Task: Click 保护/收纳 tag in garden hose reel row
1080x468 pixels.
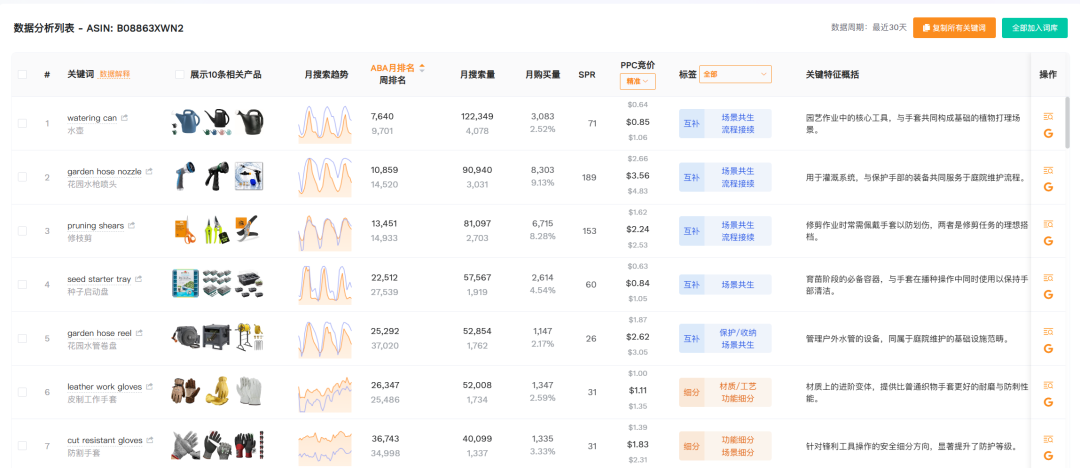Action: pos(738,332)
